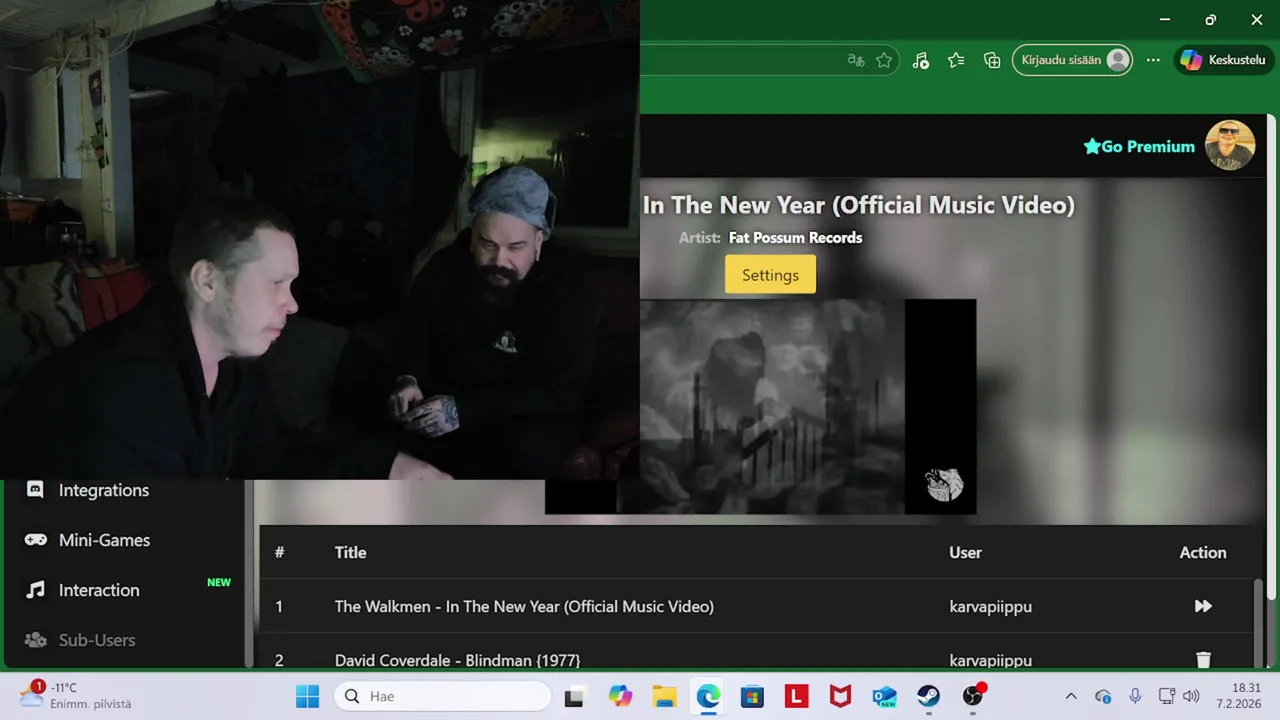
Task: Open the Copilot Keskustelu chat button
Action: pos(1223,60)
